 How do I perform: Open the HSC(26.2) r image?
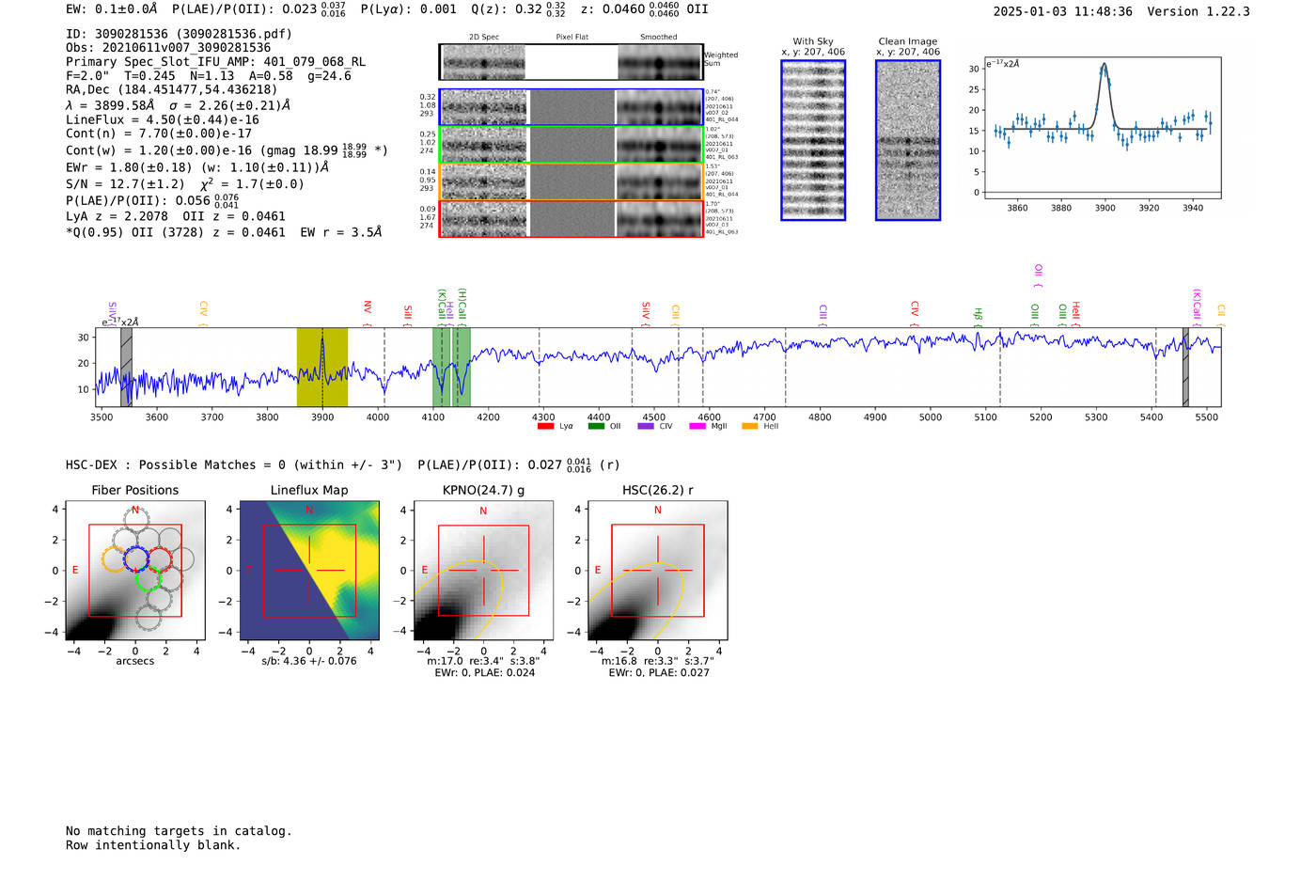point(658,571)
